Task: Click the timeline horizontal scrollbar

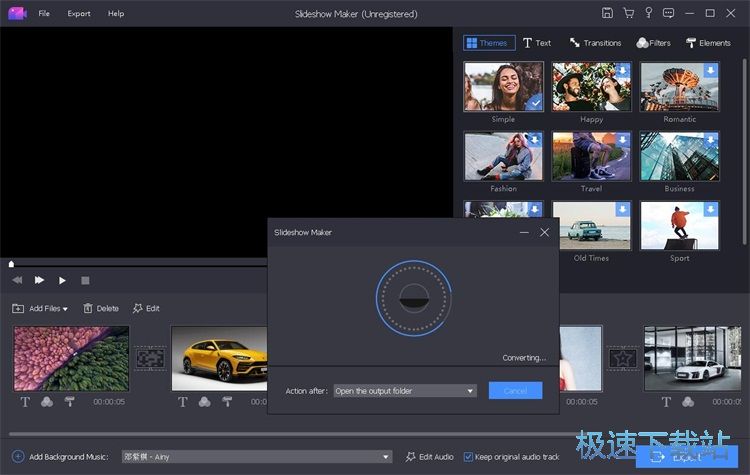Action: 292,434
